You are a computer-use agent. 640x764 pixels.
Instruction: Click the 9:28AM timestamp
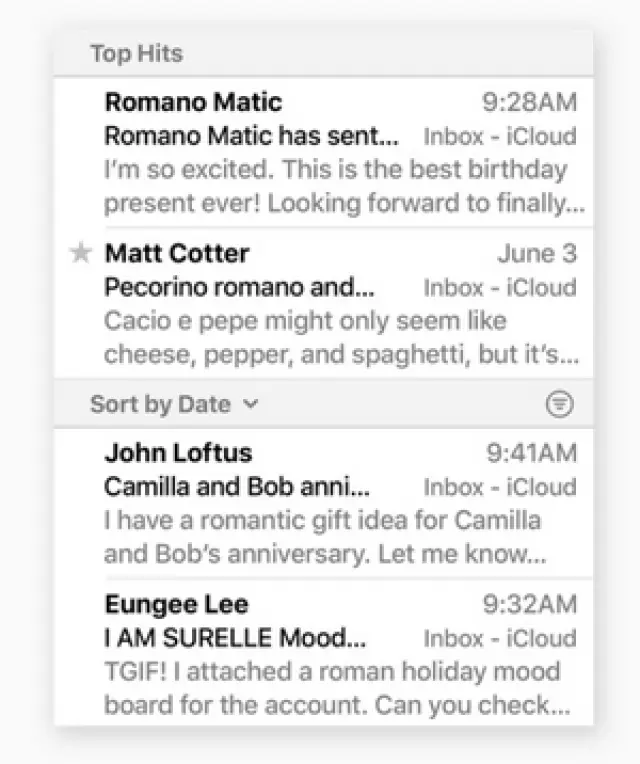pos(529,102)
